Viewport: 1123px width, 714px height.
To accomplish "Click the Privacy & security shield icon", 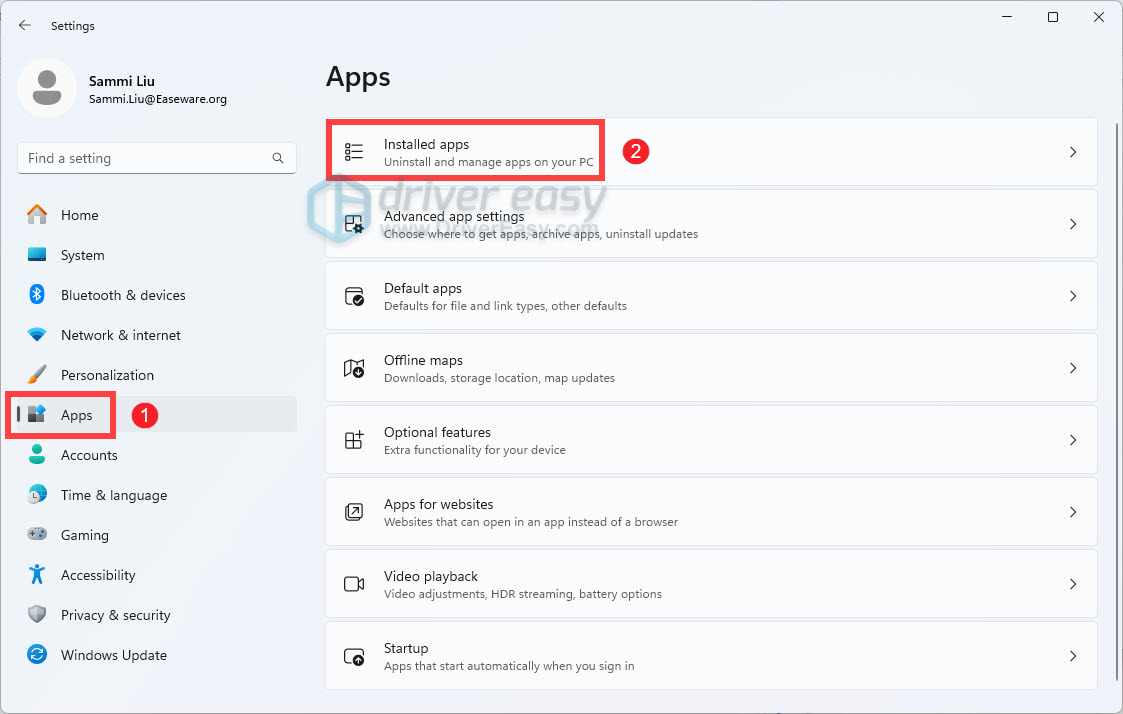I will (x=38, y=614).
